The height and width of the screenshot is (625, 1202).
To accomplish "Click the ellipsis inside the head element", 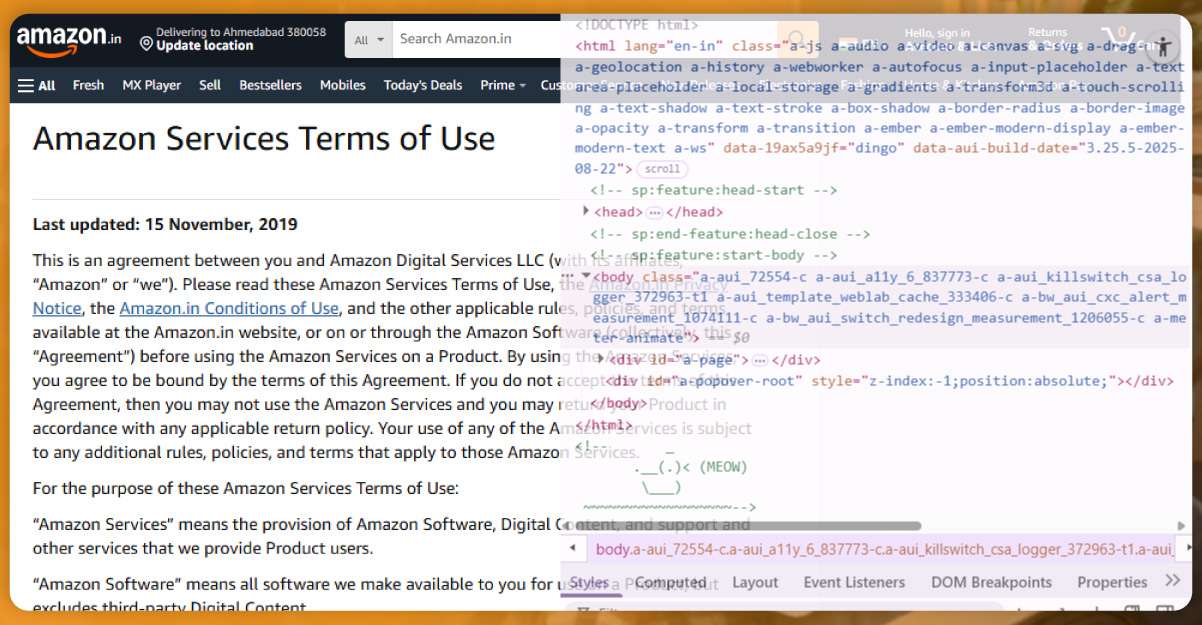I will coord(654,212).
